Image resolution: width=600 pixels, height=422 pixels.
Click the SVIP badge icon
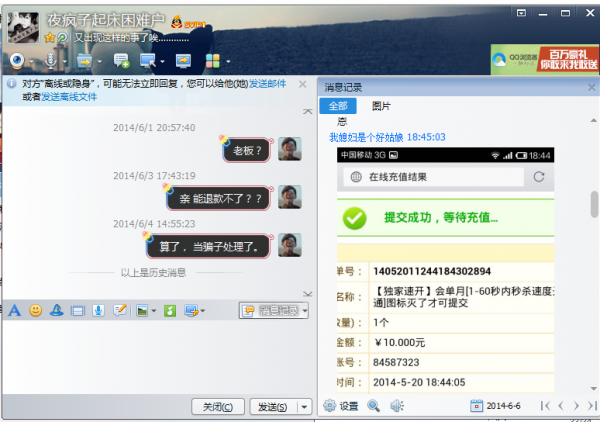point(188,22)
